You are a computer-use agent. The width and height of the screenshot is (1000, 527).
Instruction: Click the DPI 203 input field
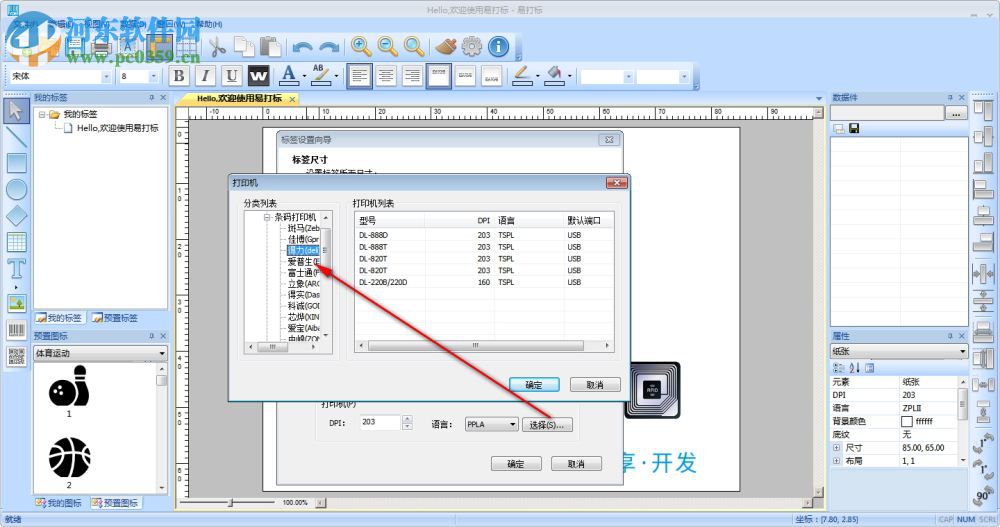point(380,422)
